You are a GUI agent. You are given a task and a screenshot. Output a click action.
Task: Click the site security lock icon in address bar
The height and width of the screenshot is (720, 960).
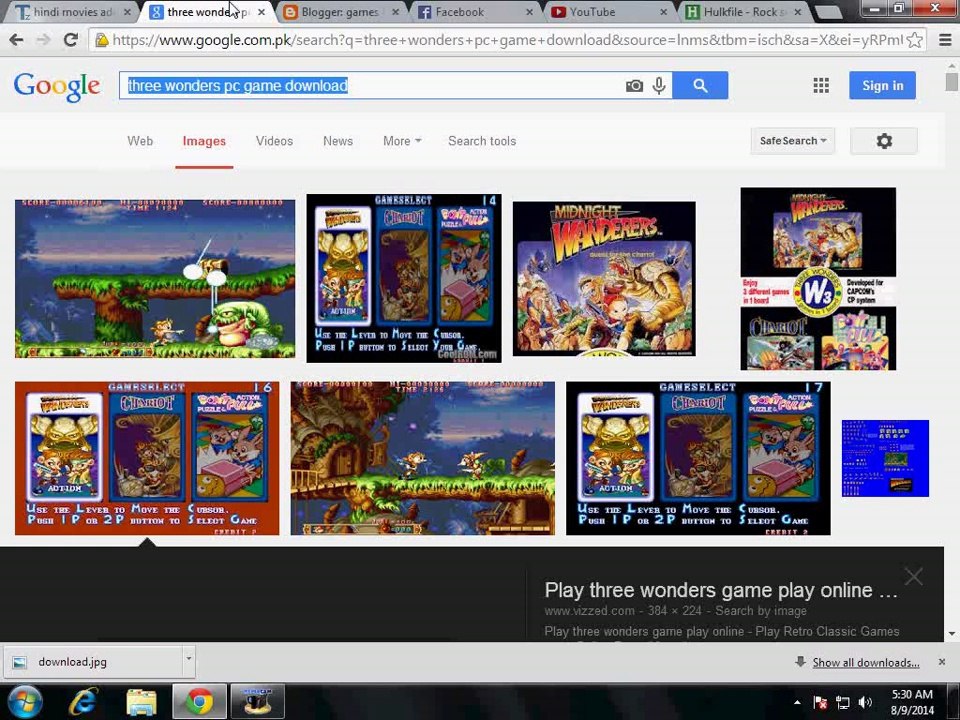click(x=102, y=40)
